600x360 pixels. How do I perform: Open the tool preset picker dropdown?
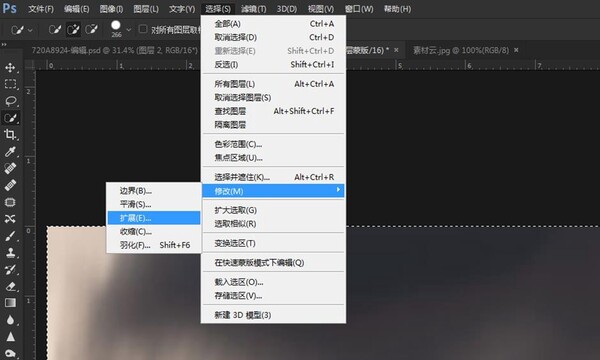21,29
